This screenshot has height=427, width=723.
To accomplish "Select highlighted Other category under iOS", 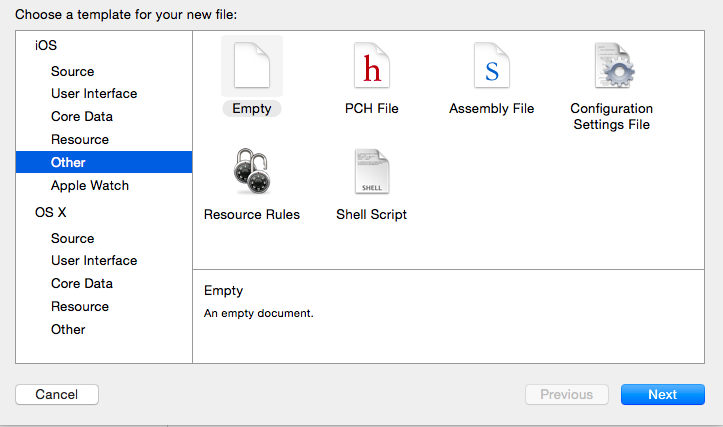I will point(104,162).
